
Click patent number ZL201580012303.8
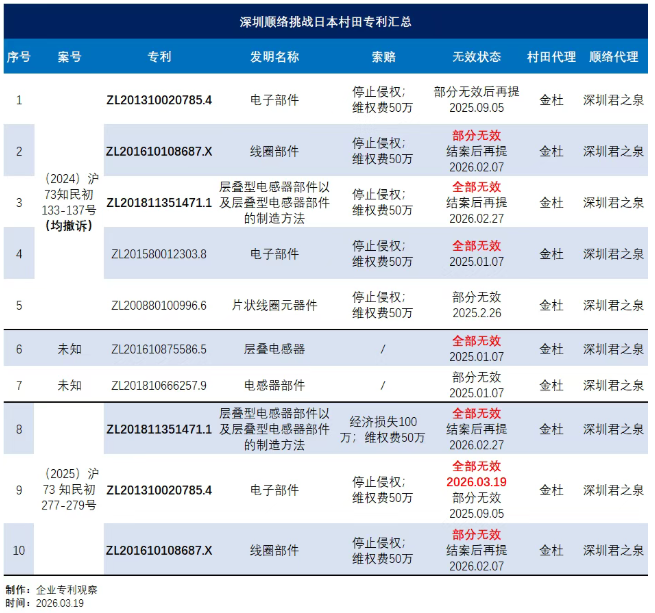159,254
